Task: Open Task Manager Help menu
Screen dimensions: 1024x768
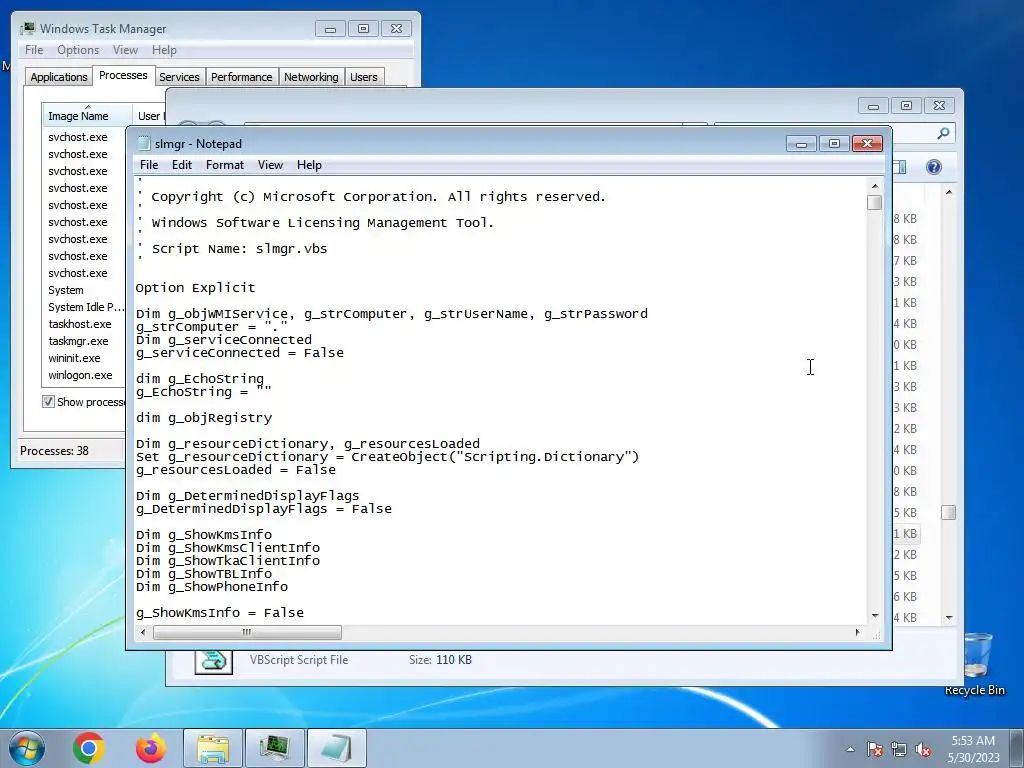Action: pyautogui.click(x=164, y=50)
